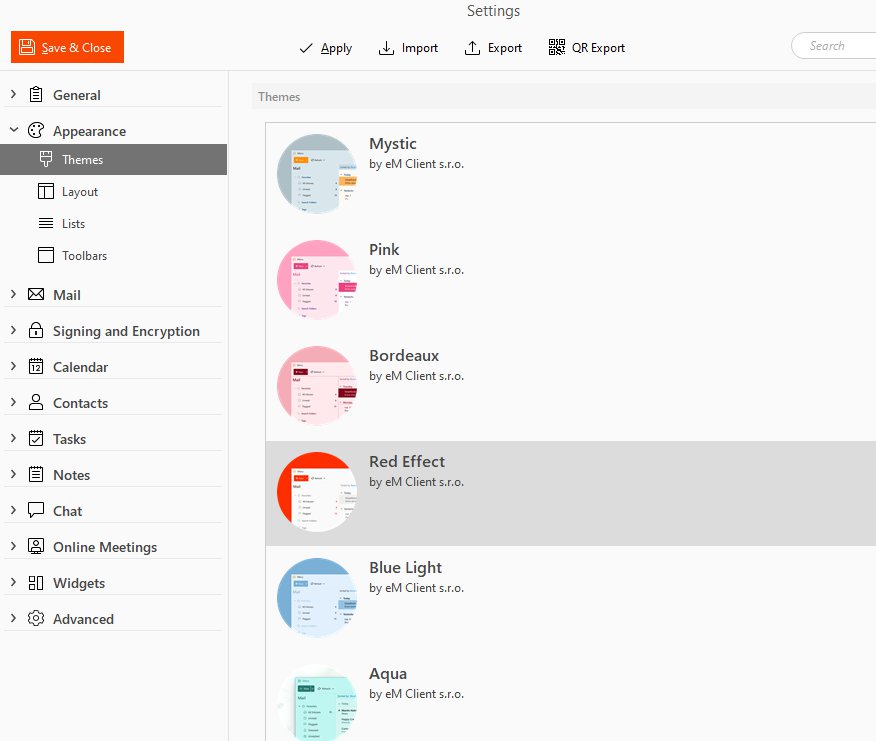Screen dimensions: 876x741
Task: Click the Export upload icon
Action: point(473,48)
